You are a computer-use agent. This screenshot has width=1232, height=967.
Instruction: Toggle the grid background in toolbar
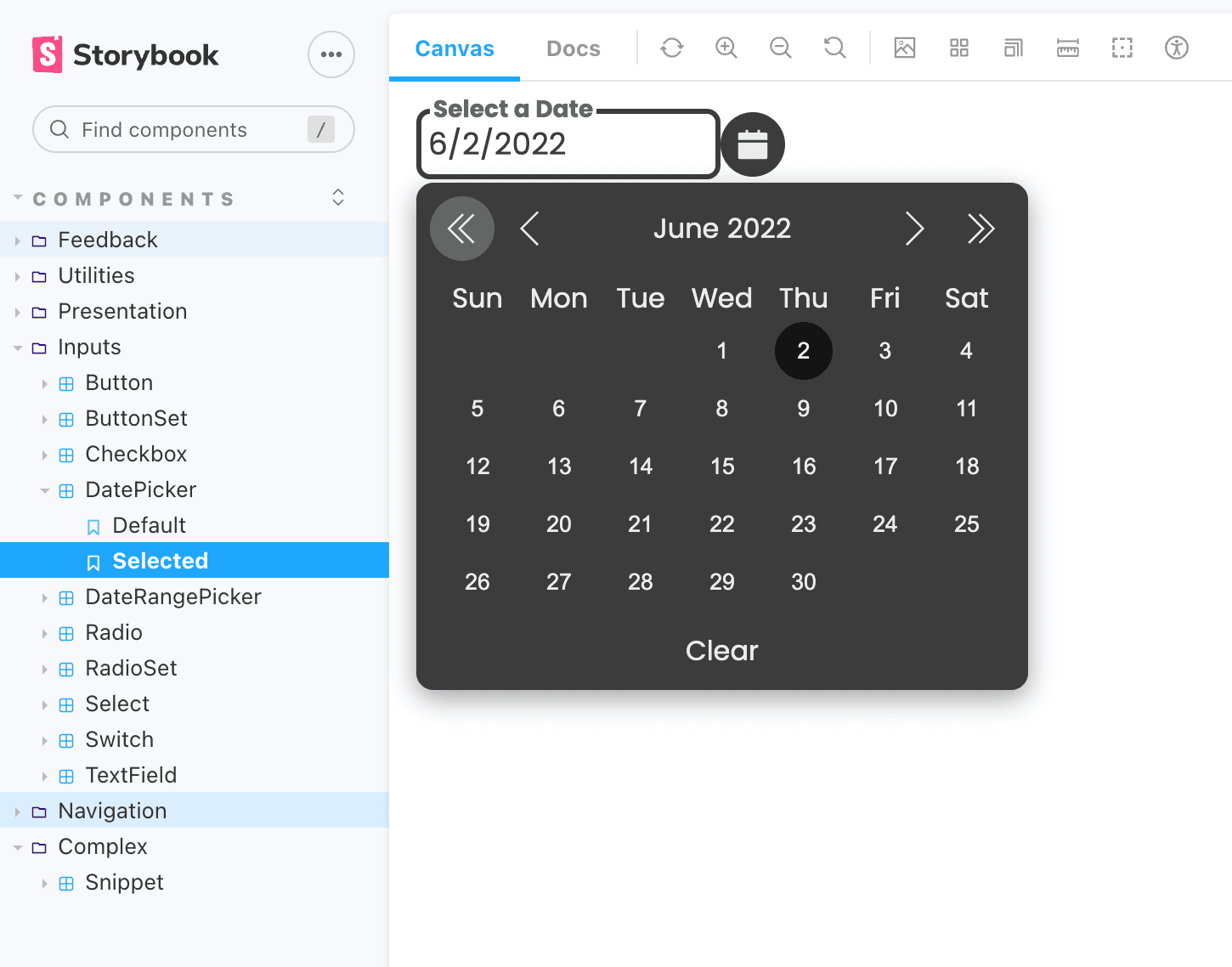tap(958, 48)
